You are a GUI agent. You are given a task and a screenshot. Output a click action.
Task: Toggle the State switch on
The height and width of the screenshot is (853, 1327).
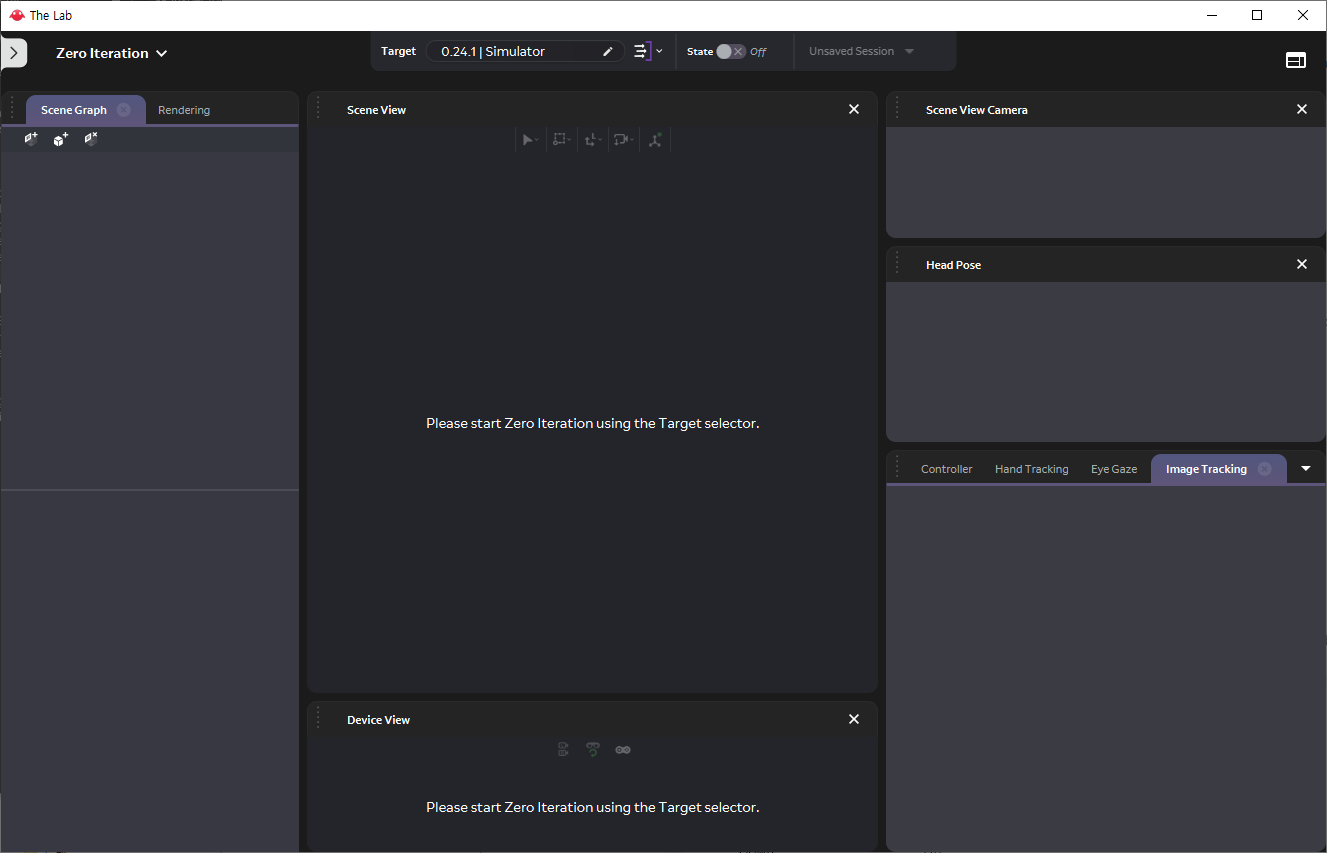pyautogui.click(x=731, y=51)
